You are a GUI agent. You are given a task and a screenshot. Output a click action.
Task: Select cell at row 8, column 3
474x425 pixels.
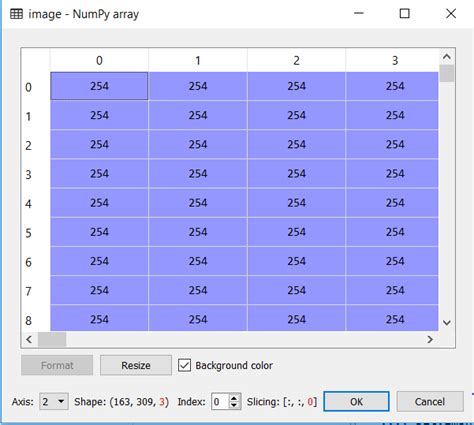(392, 319)
